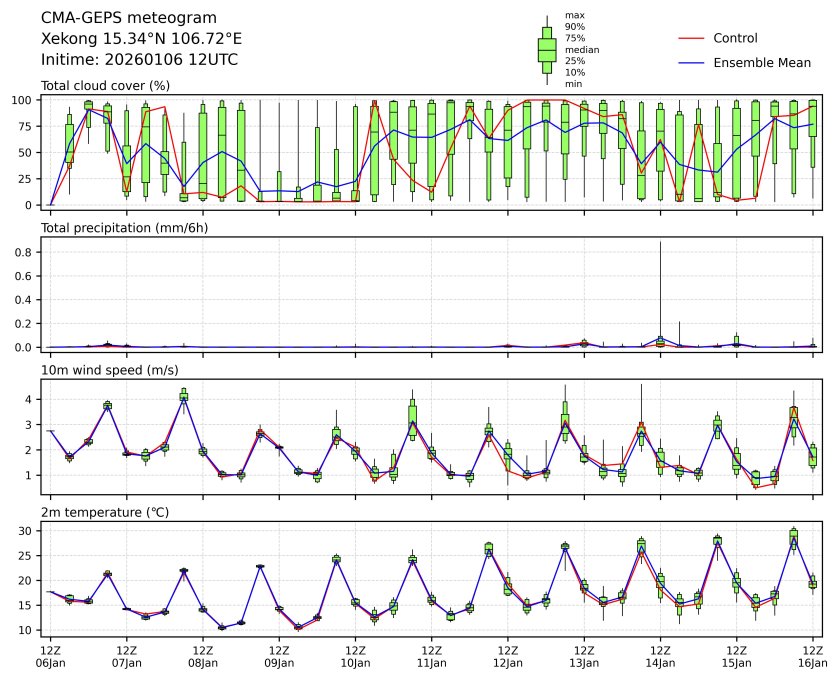Click the Xekong coordinates text
Screen dimensions: 839x680
pyautogui.click(x=141, y=39)
